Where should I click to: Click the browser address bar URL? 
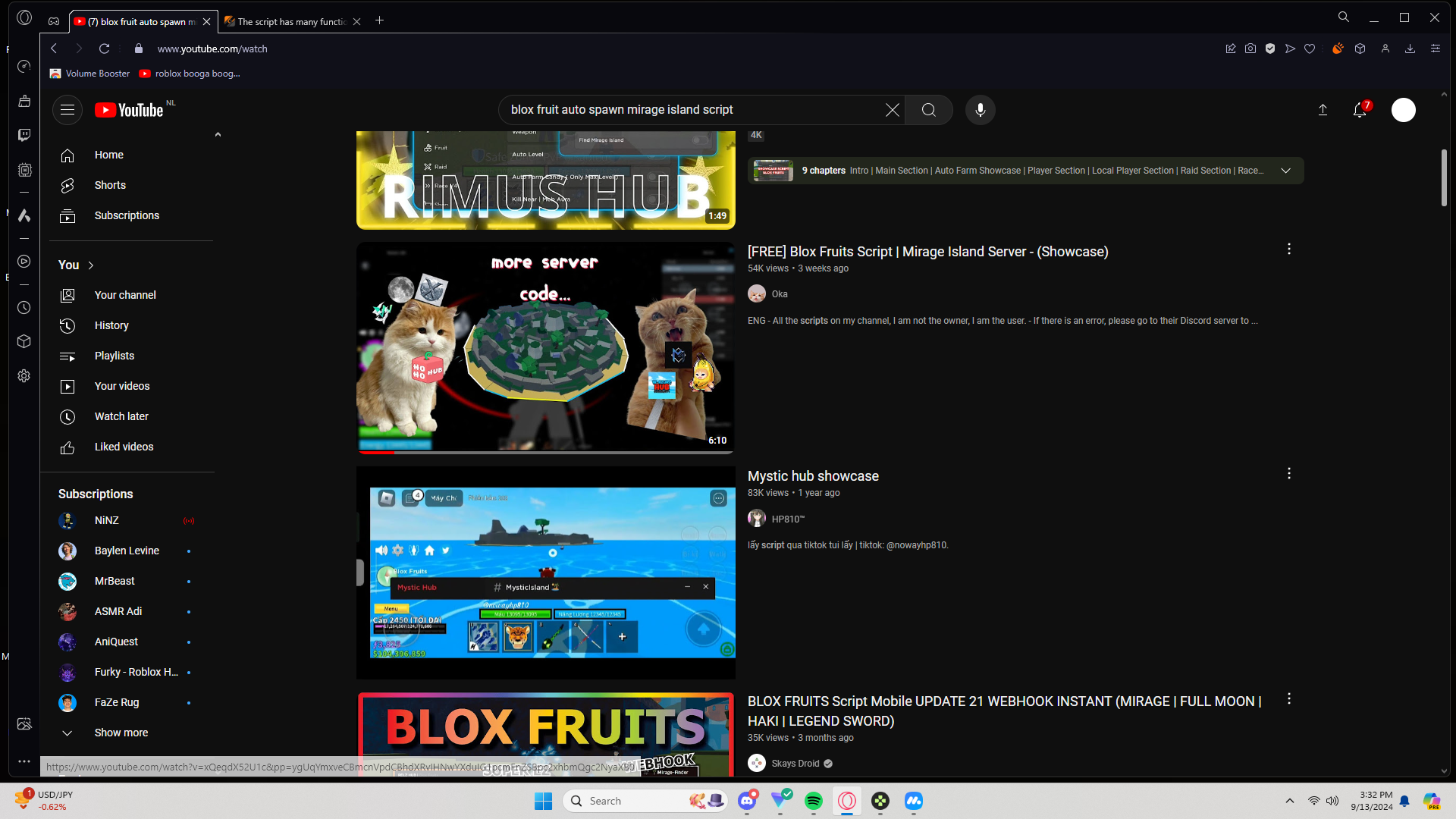[x=212, y=49]
